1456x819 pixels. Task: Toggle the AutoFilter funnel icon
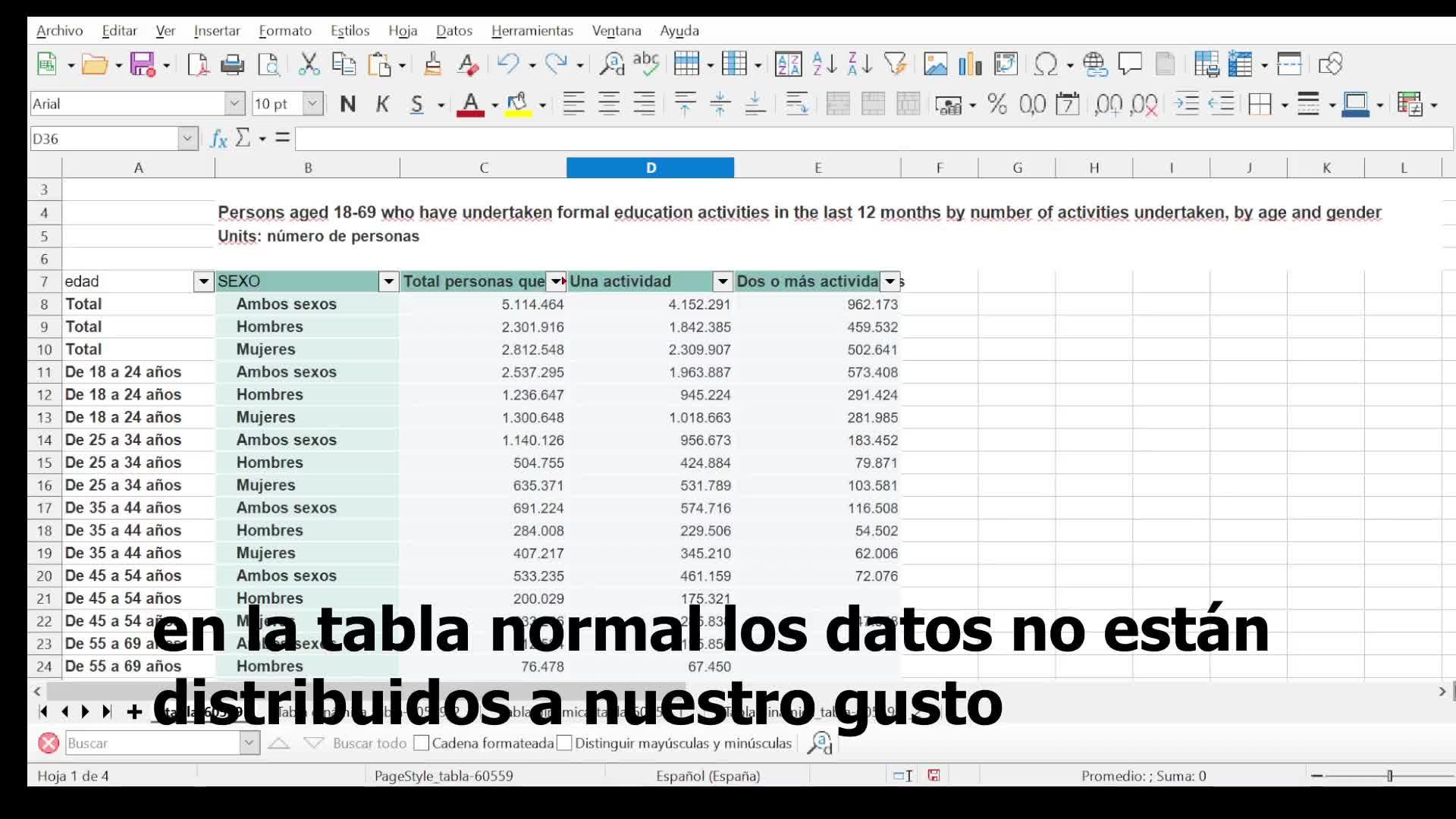(896, 64)
